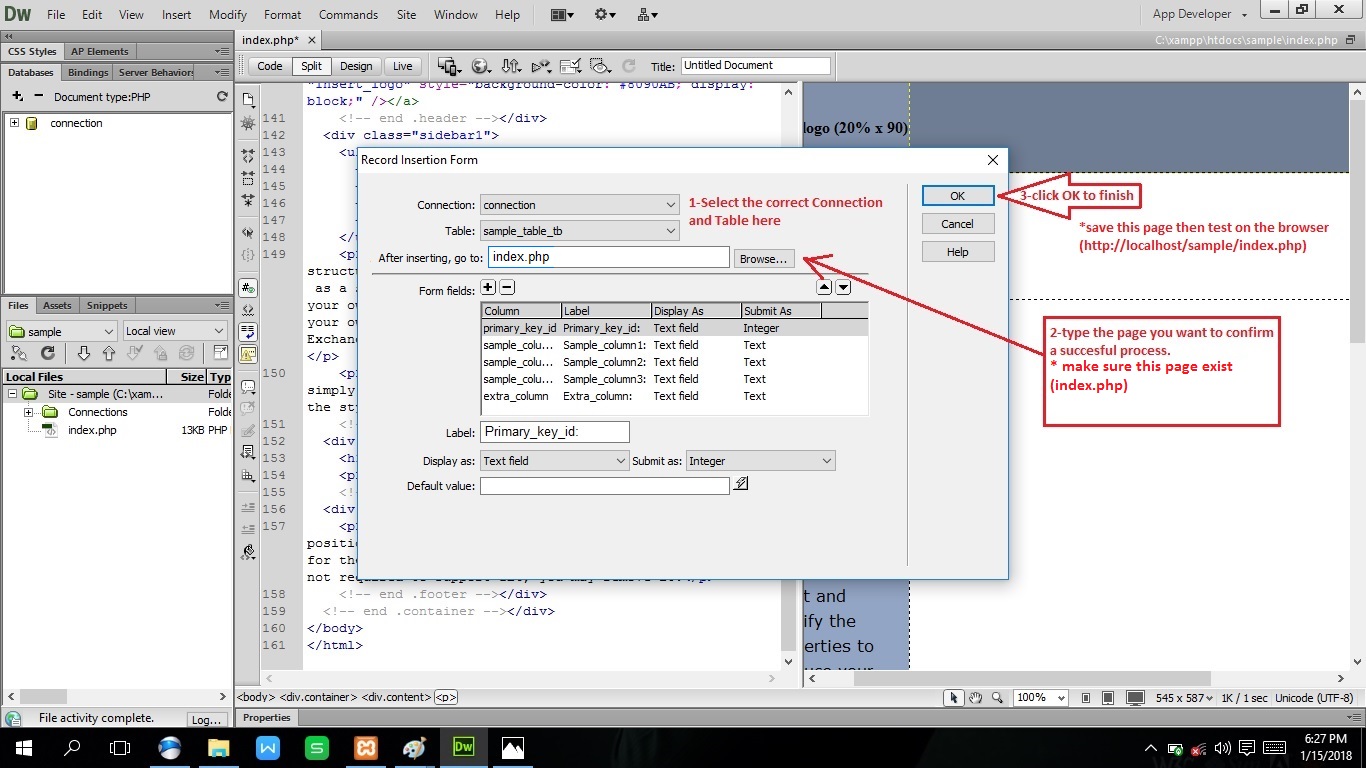The height and width of the screenshot is (768, 1366).
Task: Remove form field with minus button
Action: [507, 288]
